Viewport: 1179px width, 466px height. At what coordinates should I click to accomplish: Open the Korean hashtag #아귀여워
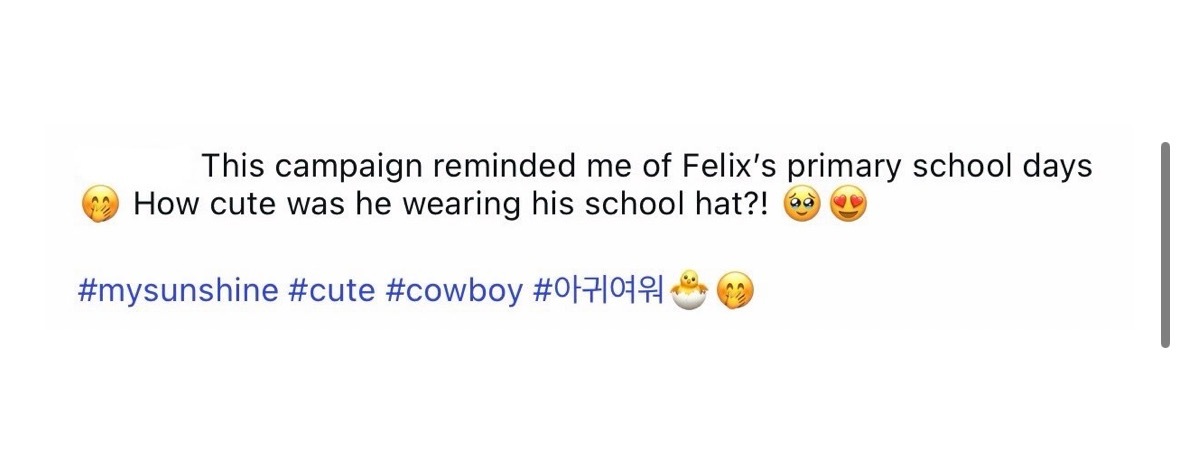click(x=599, y=291)
